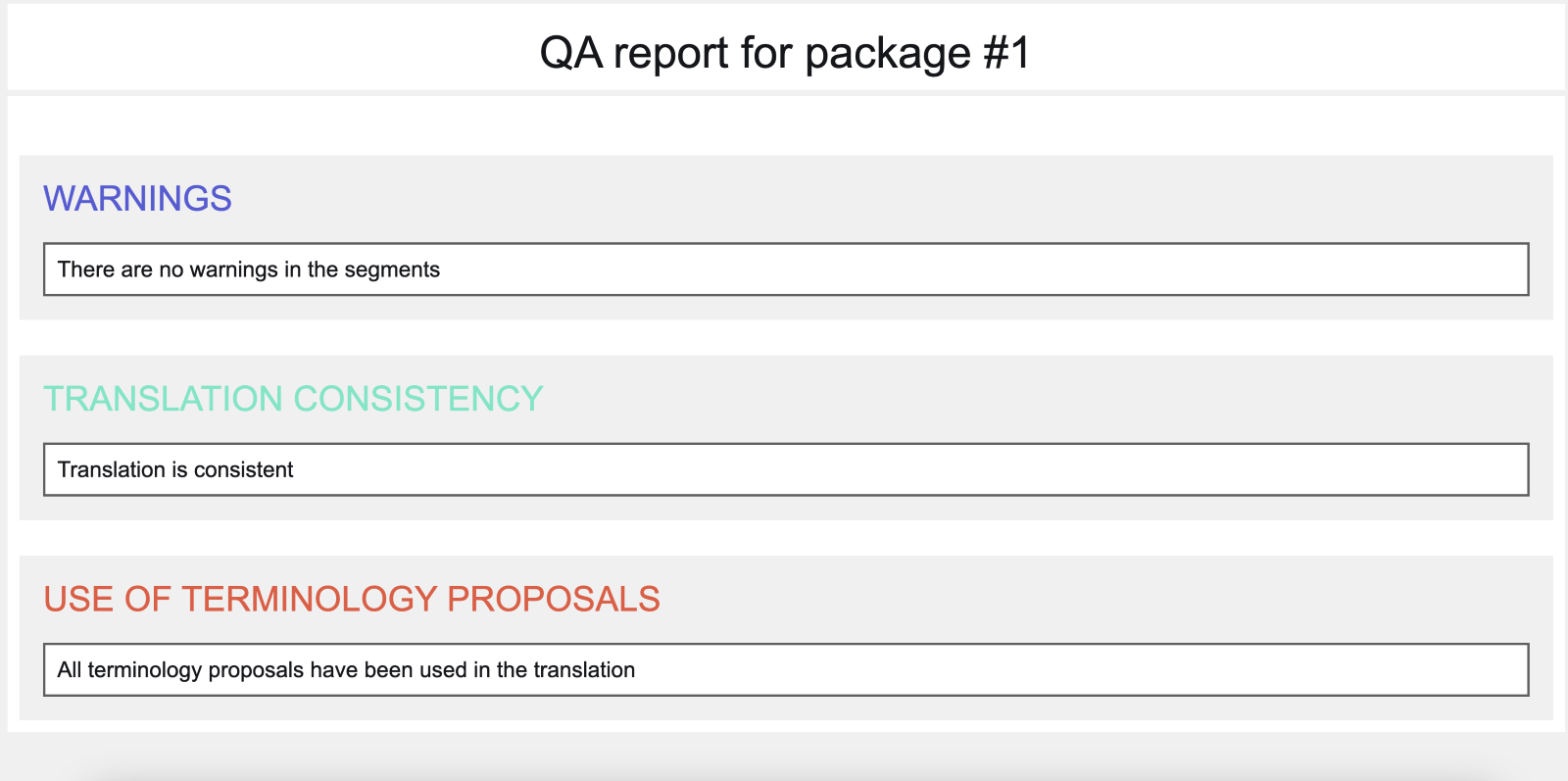Click the word 'package' in the title
1568x781 pixels.
pyautogui.click(x=888, y=55)
